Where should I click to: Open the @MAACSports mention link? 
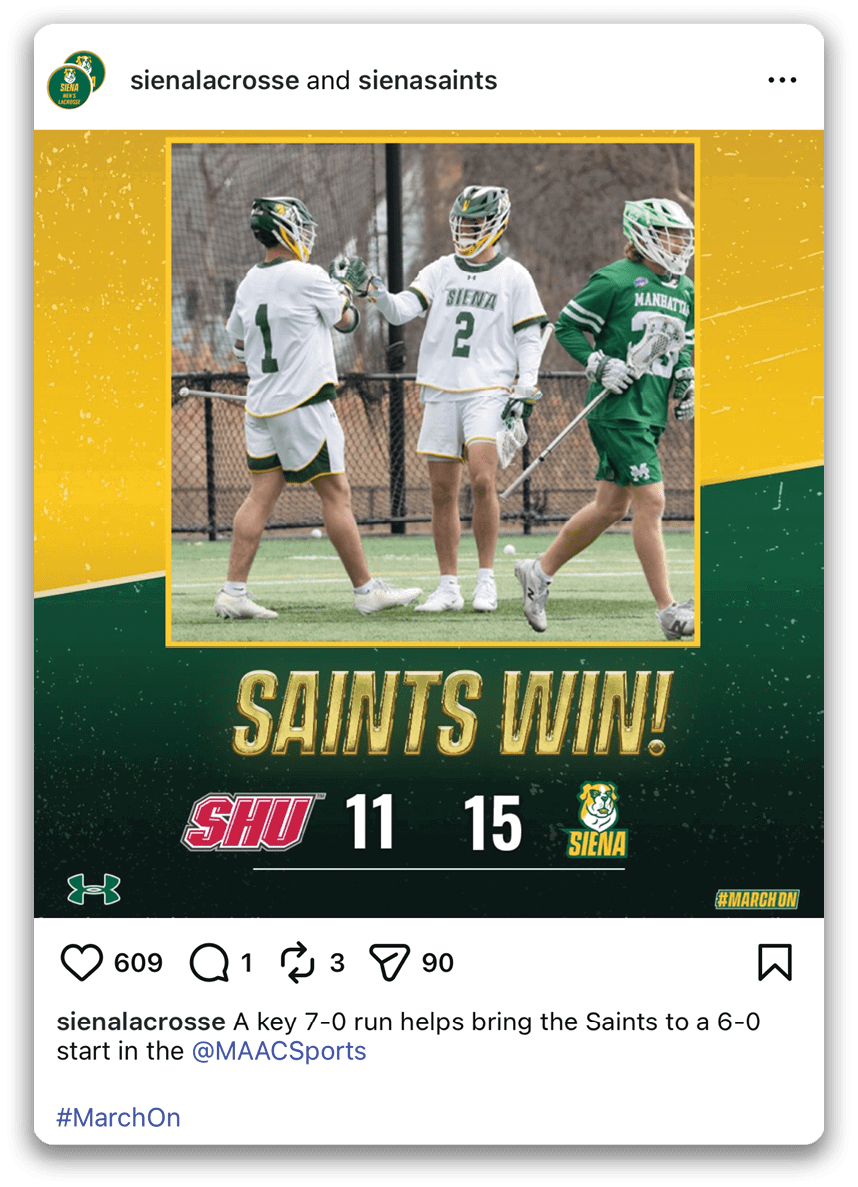pyautogui.click(x=279, y=1051)
